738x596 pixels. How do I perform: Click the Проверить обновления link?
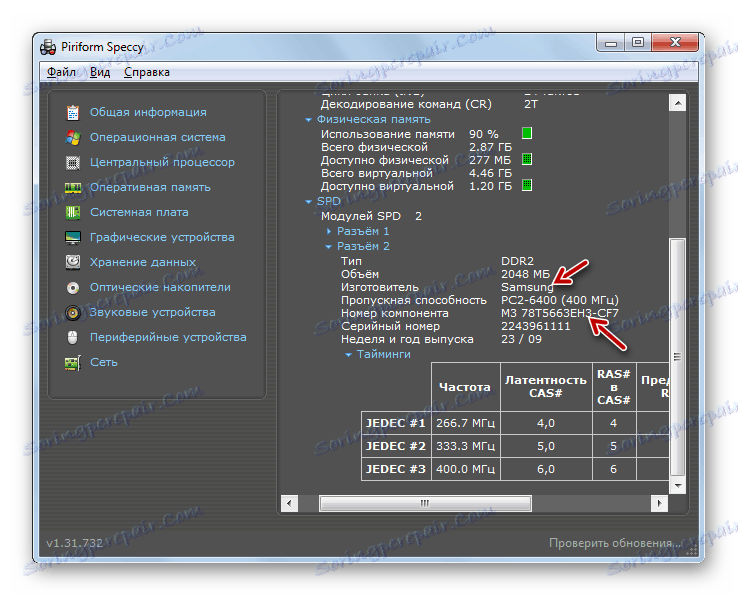(615, 543)
